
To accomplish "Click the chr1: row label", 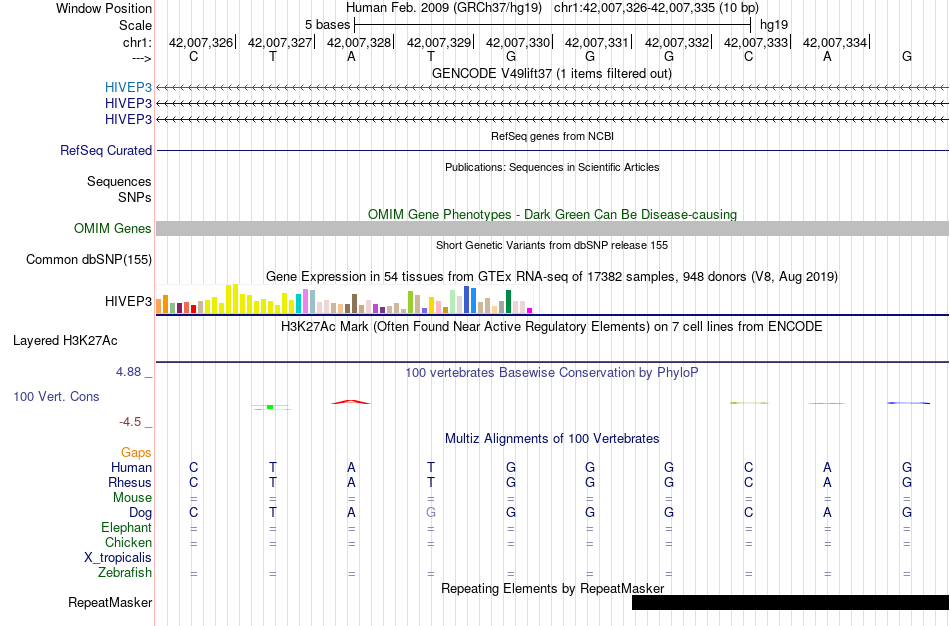I will tap(137, 42).
